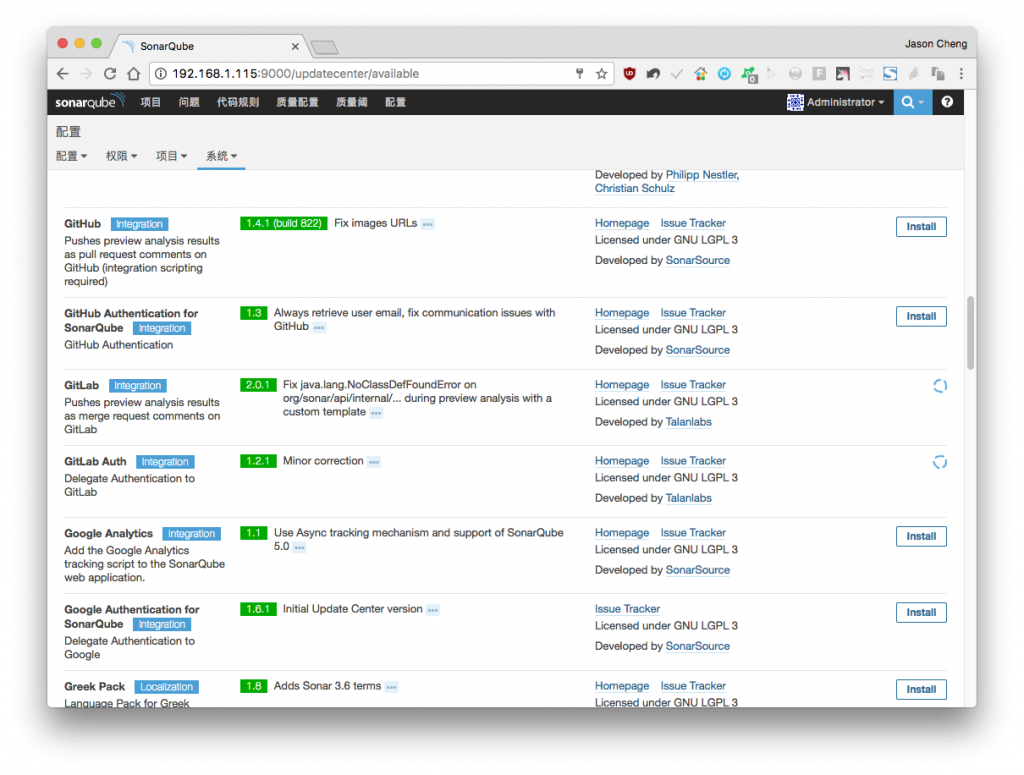Click the SonarQube logo
Image resolution: width=1024 pixels, height=775 pixels.
point(89,102)
